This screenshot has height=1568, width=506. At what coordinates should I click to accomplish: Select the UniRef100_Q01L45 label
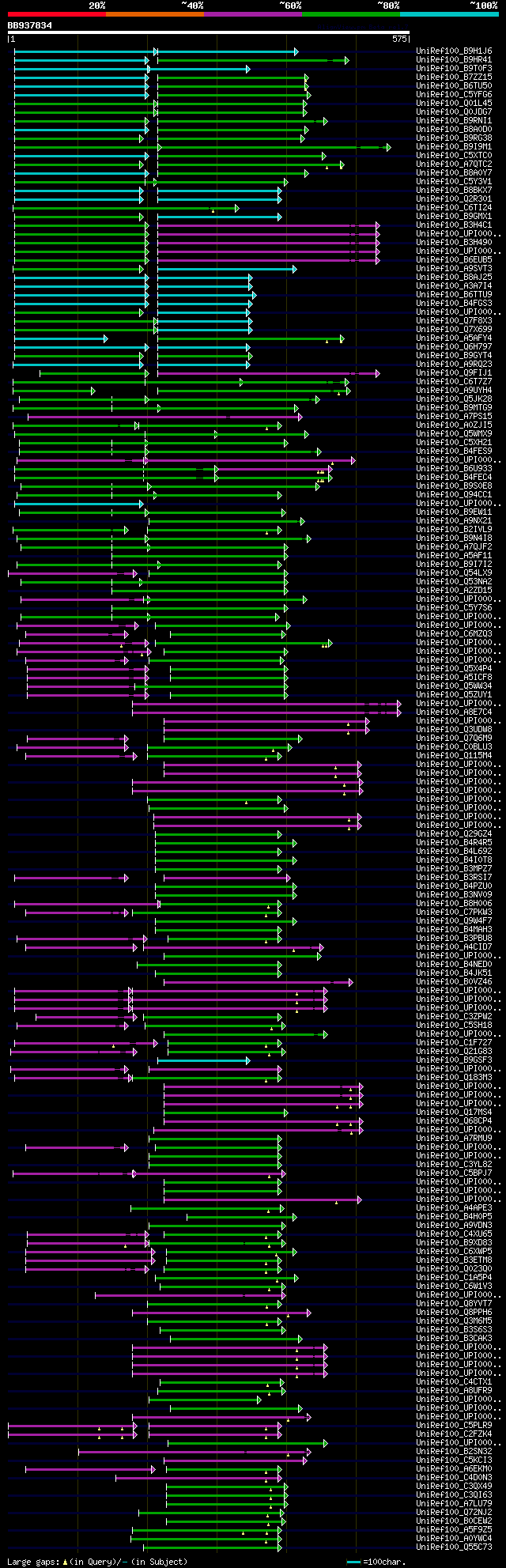point(454,104)
